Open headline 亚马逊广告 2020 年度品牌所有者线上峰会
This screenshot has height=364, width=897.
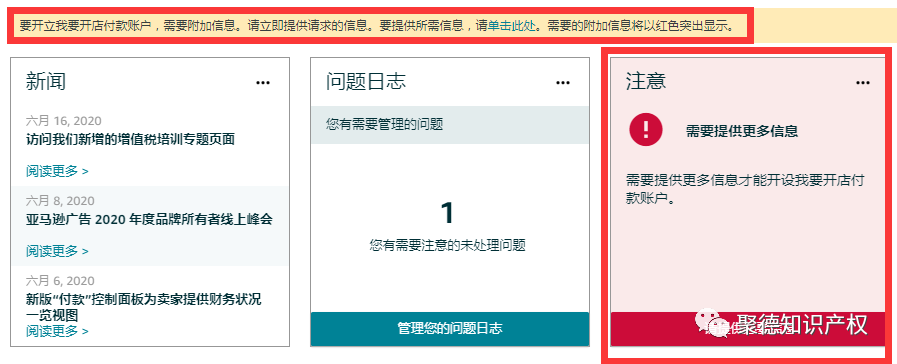click(149, 219)
